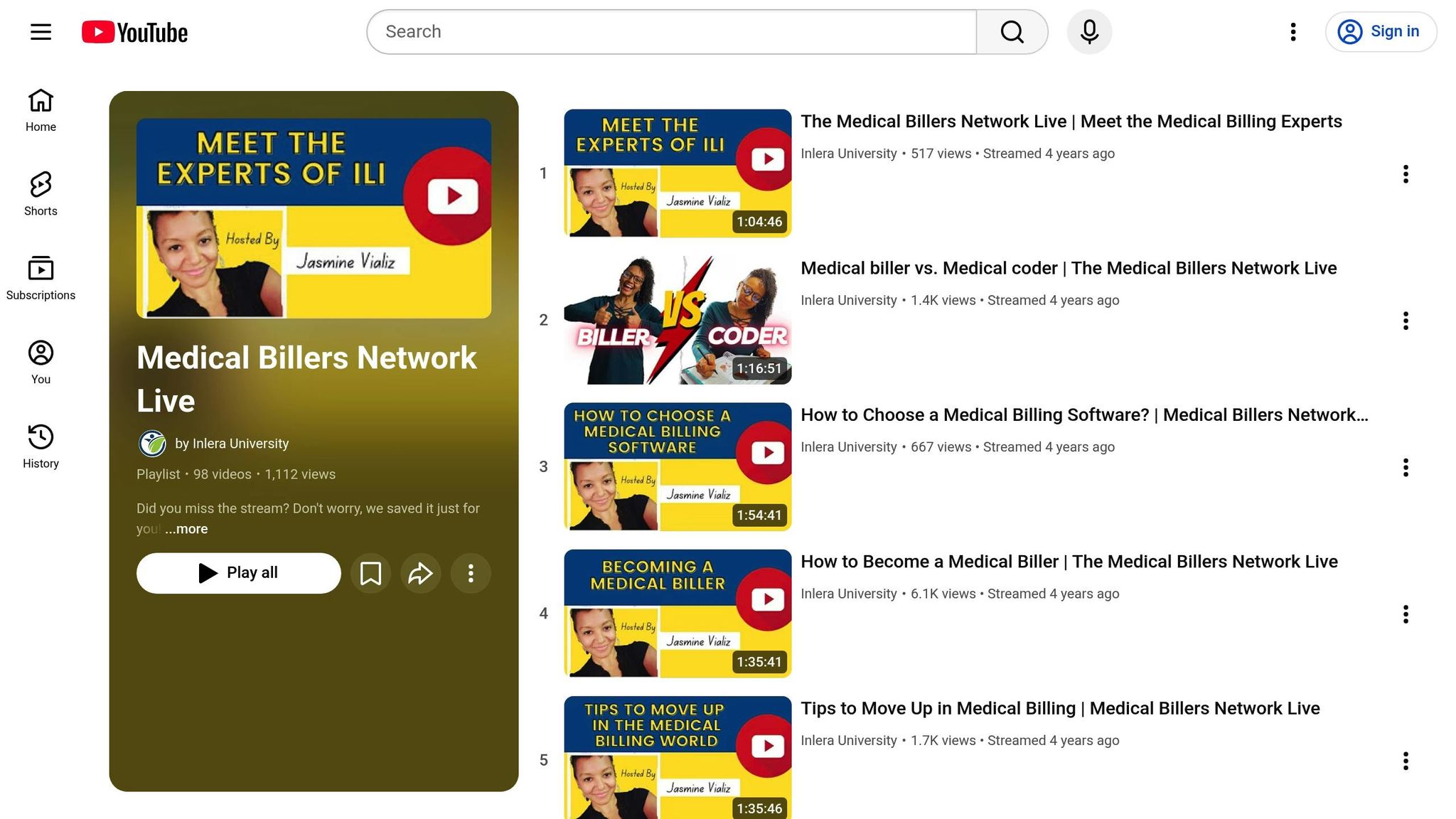Screen dimensions: 1456x819
Task: Start a voice search with the microphone icon
Action: click(x=1089, y=31)
